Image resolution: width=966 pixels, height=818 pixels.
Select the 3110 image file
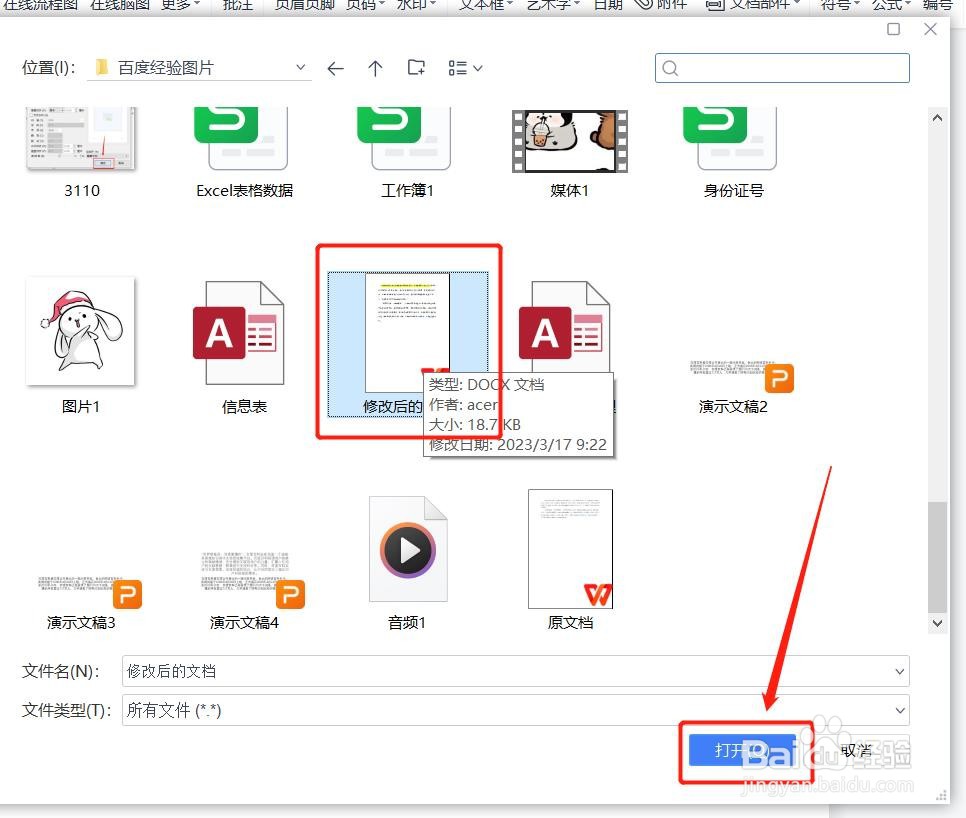tap(81, 153)
